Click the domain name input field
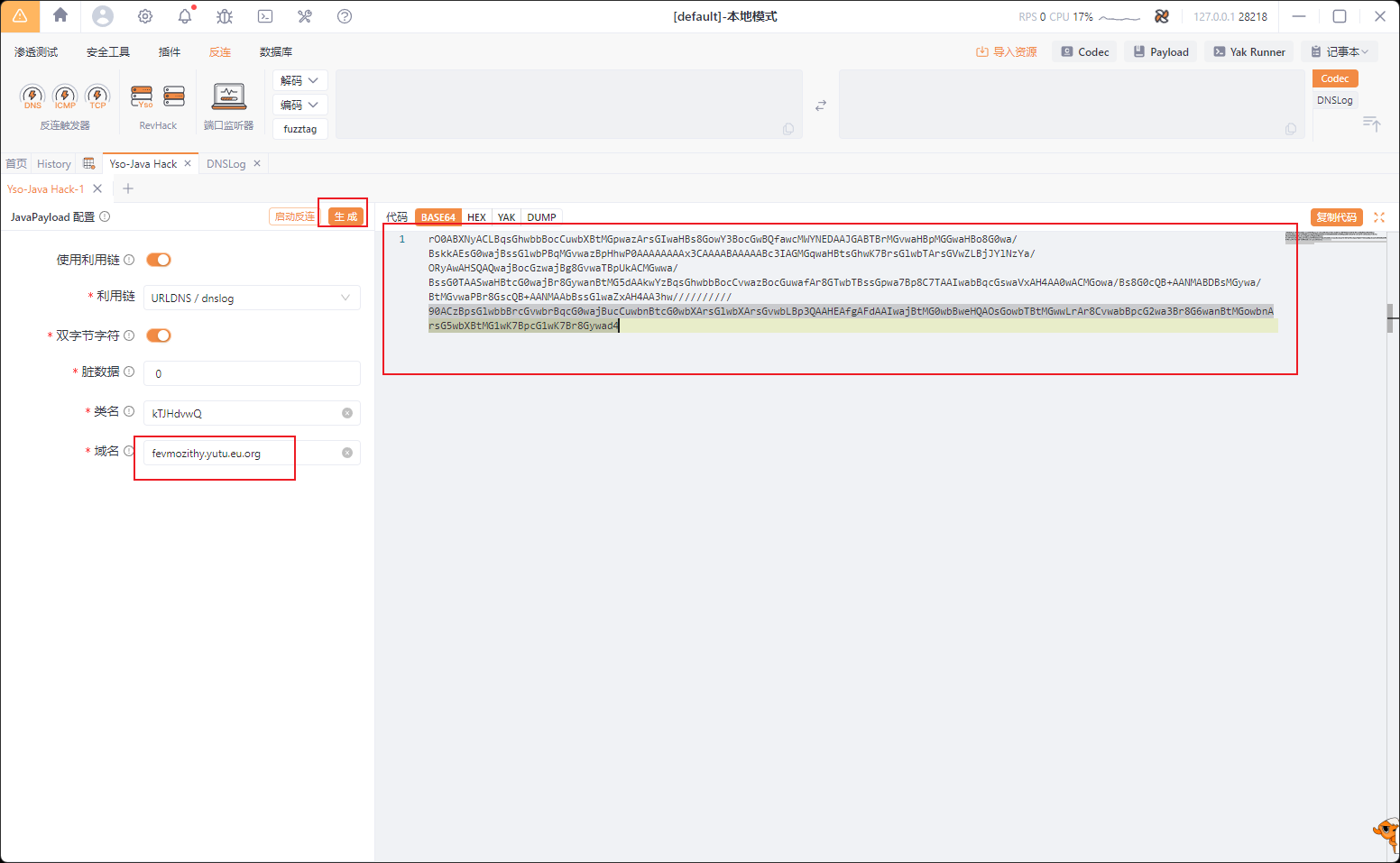Image resolution: width=1400 pixels, height=863 pixels. (x=243, y=453)
